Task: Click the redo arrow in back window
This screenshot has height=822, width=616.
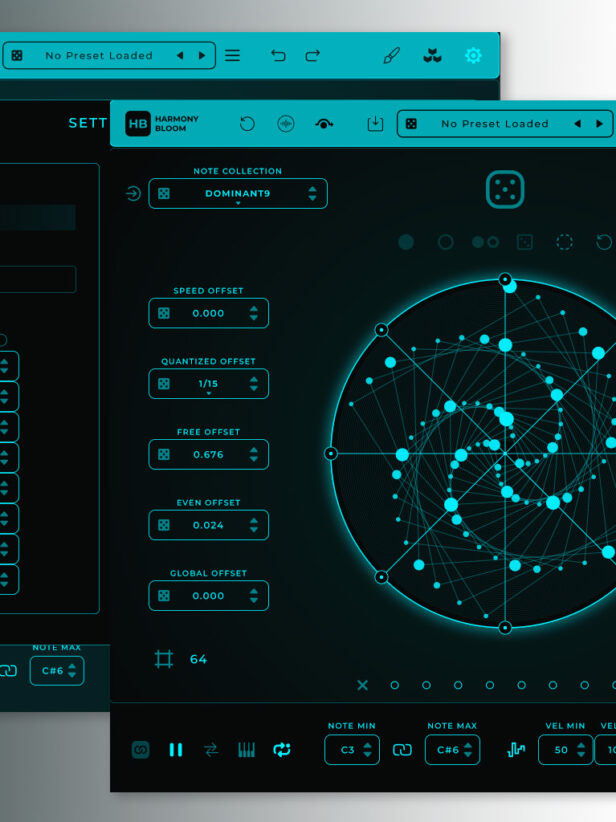Action: (x=312, y=55)
